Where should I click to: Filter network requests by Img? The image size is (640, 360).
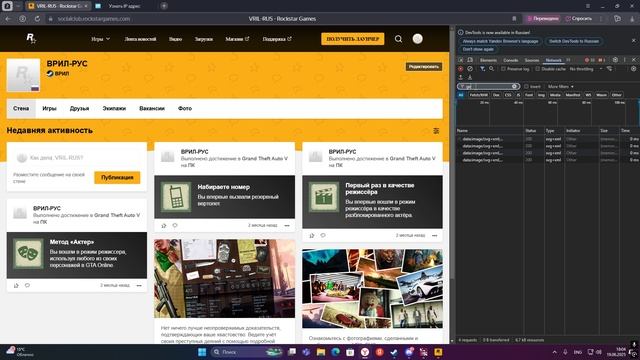click(x=541, y=95)
